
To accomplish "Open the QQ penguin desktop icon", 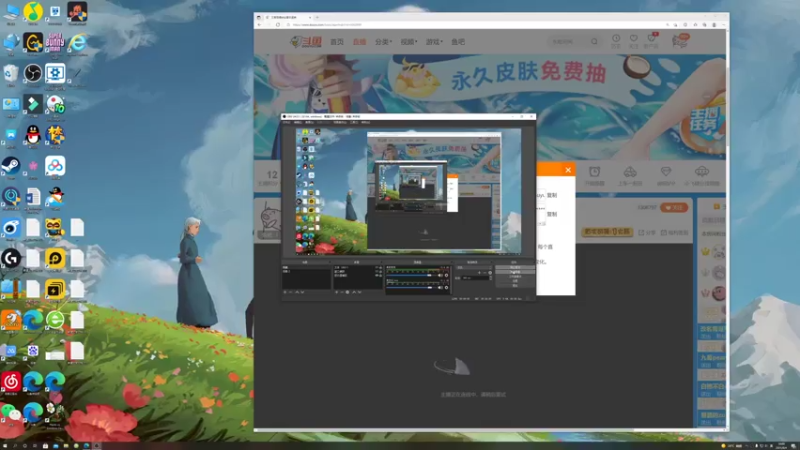I will (x=33, y=135).
